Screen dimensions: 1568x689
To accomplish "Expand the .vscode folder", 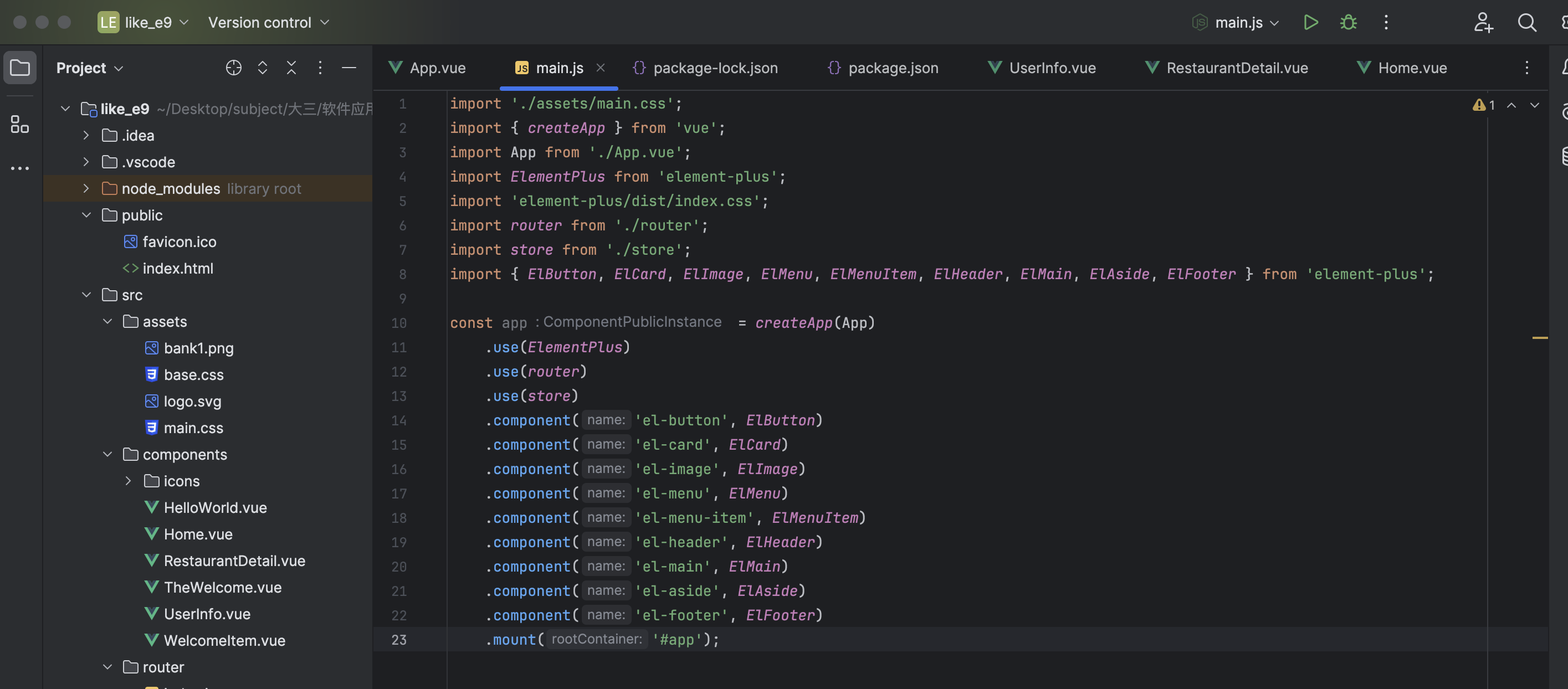I will [86, 162].
